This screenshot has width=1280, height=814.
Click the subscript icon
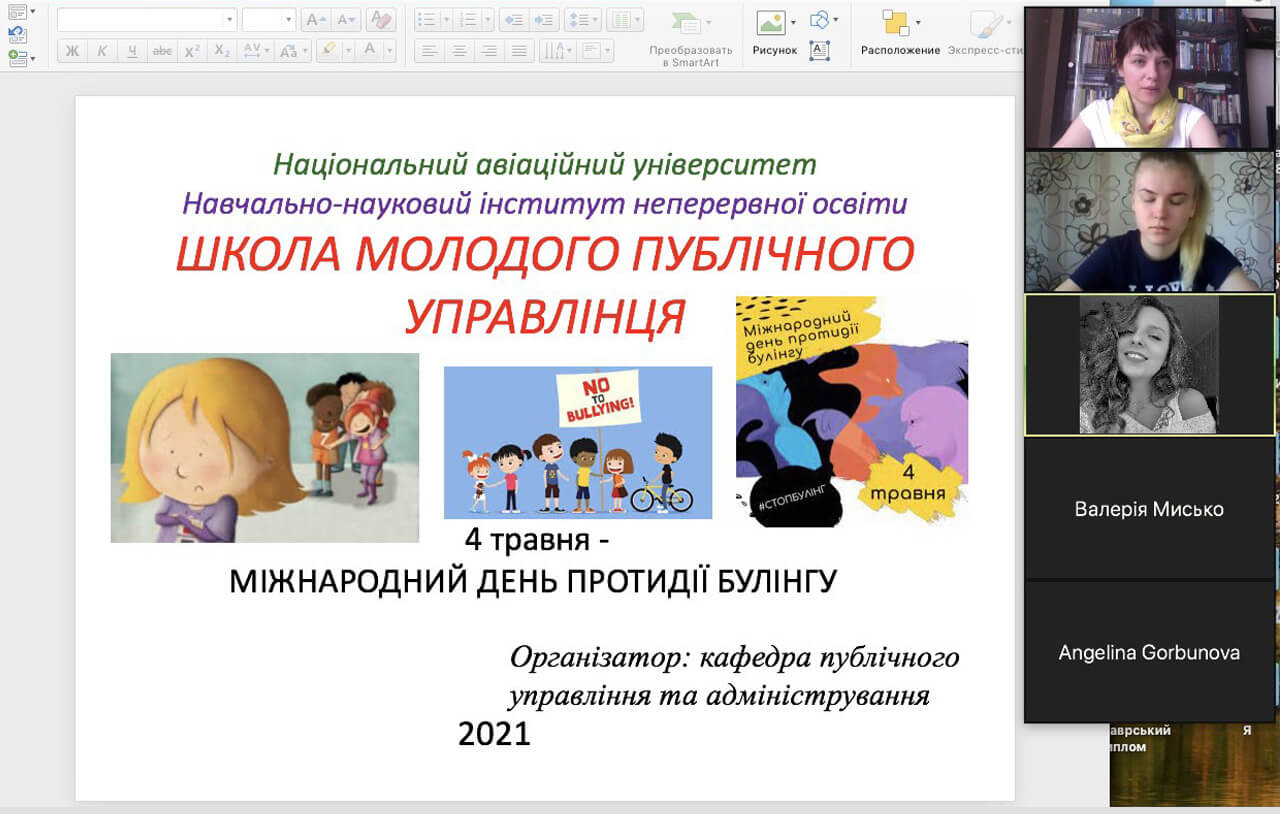(222, 51)
